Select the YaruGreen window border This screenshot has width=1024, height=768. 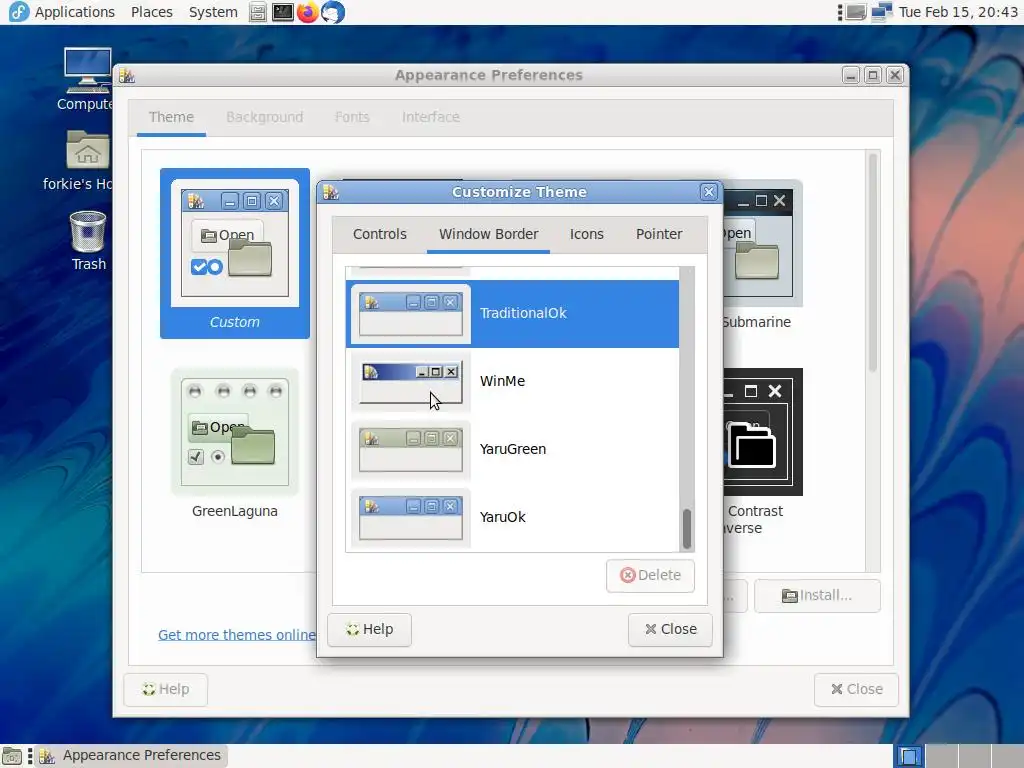tap(513, 449)
